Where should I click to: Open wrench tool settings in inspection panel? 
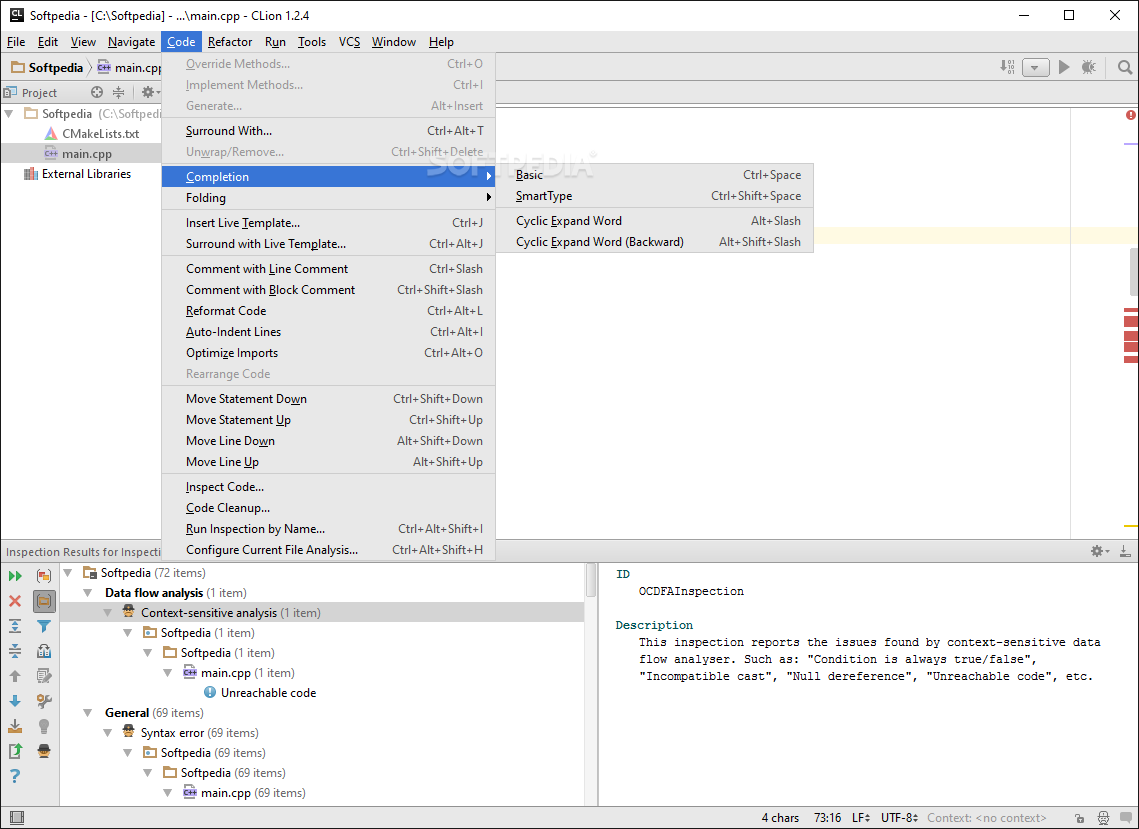tap(44, 701)
